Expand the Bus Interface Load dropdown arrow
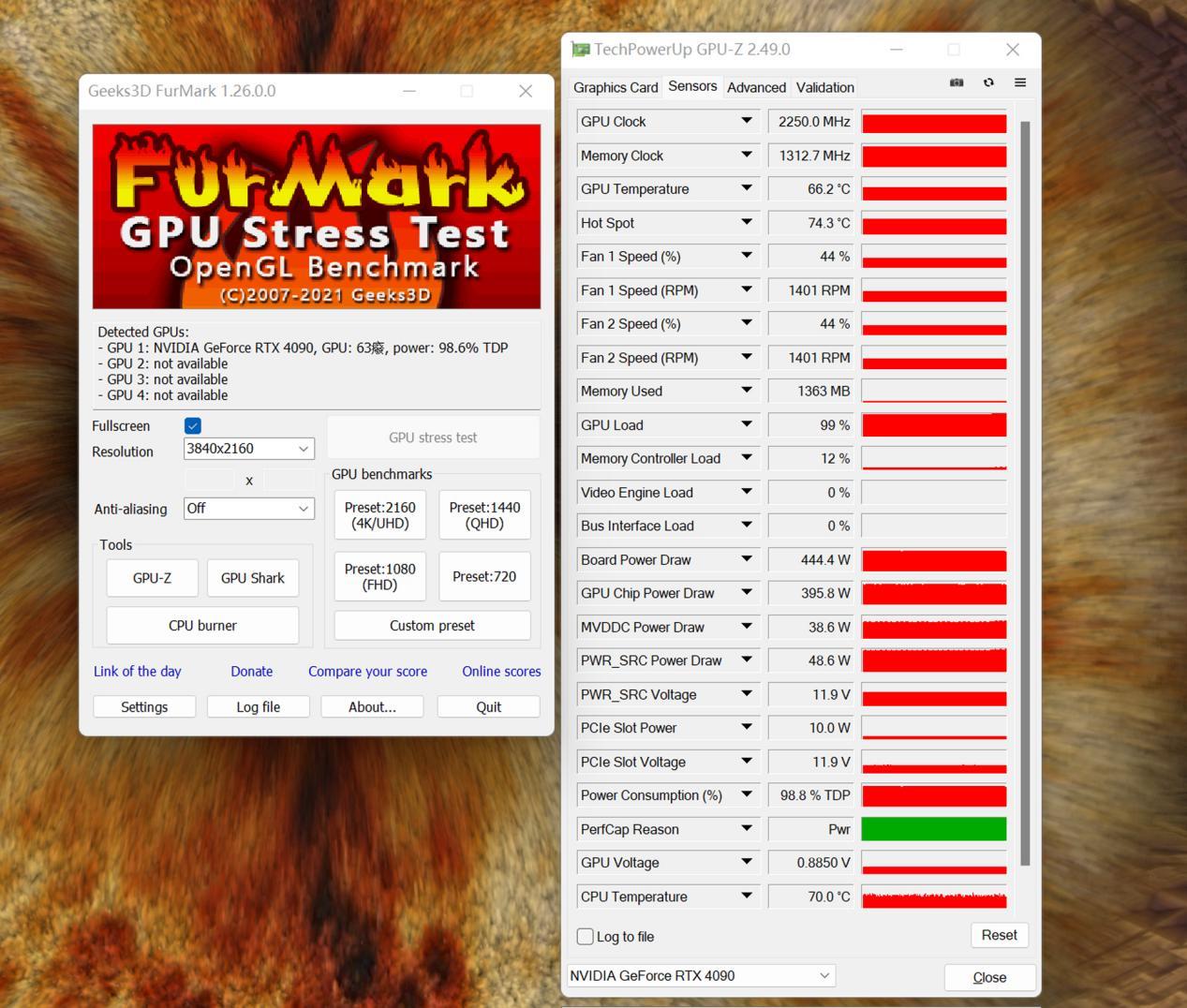The image size is (1187, 1008). 747,526
